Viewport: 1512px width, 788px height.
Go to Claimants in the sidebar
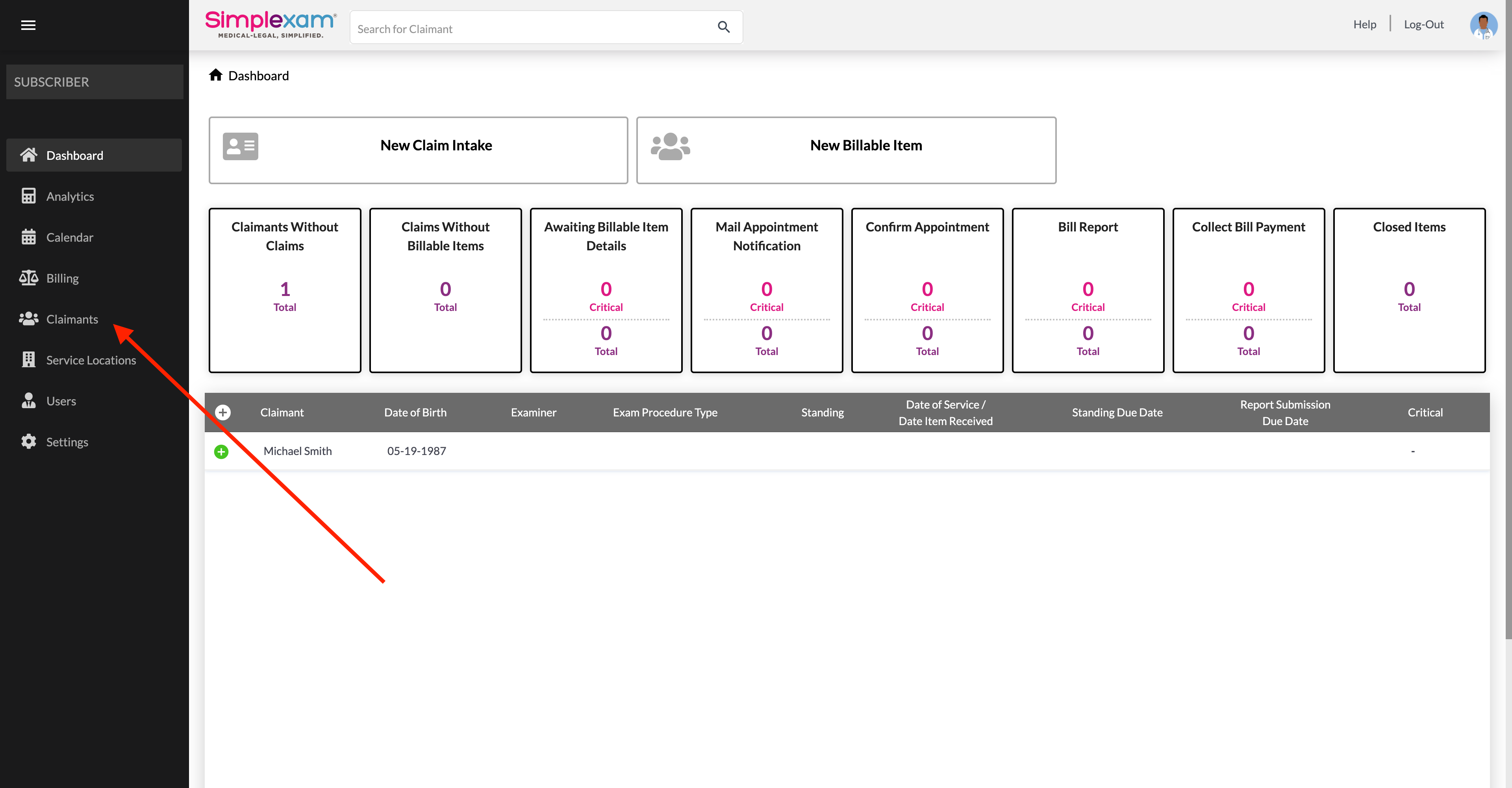(72, 319)
